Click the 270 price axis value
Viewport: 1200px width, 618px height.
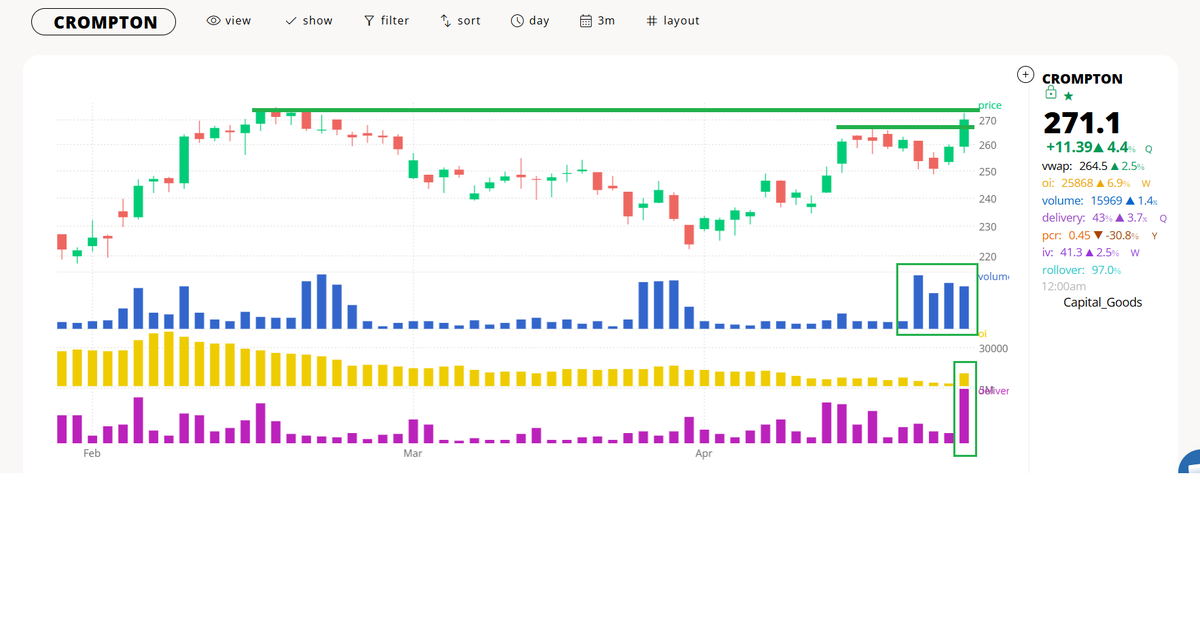(x=988, y=121)
